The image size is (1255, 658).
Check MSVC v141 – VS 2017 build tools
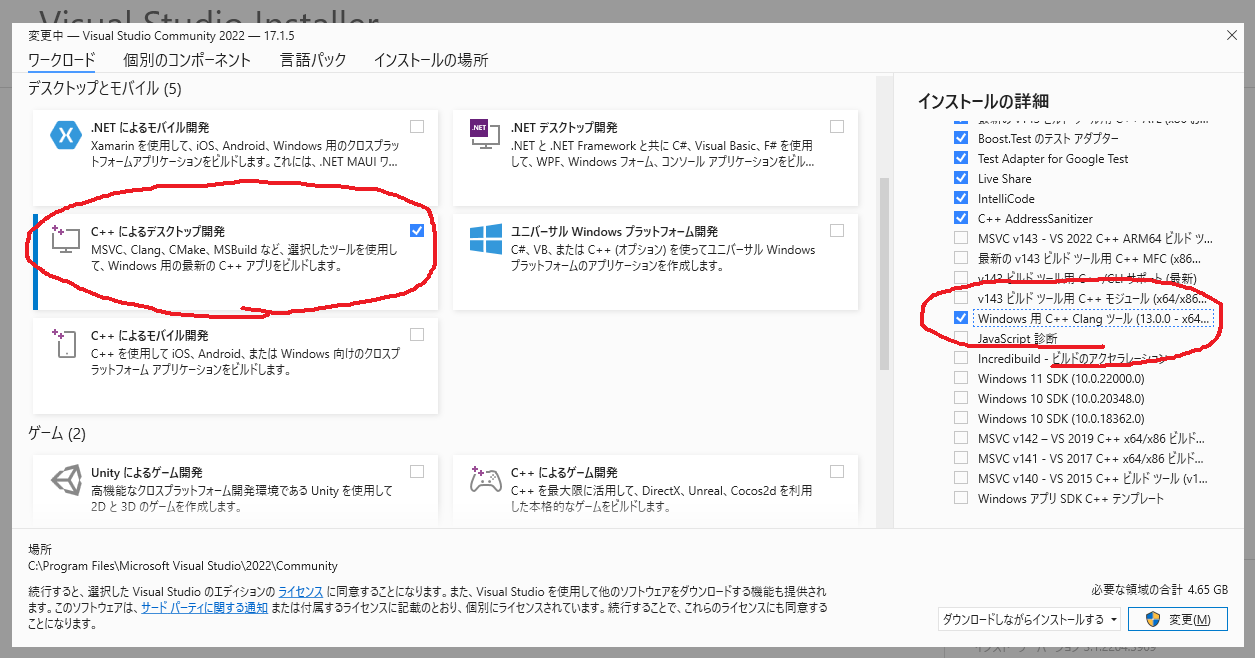[x=961, y=458]
